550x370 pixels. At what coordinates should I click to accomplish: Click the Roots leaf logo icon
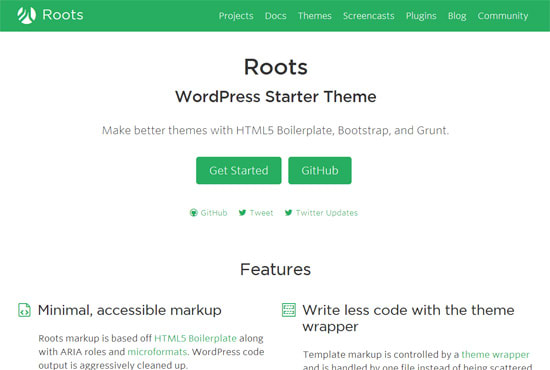point(27,15)
